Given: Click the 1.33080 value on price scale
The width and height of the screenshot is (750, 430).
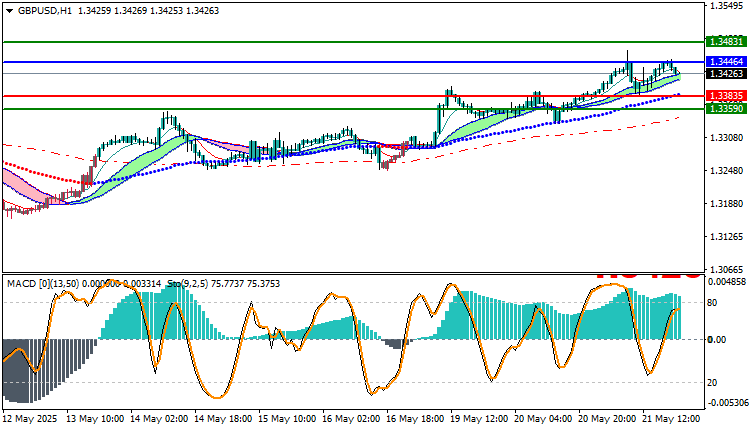Looking at the screenshot, I should (x=725, y=137).
